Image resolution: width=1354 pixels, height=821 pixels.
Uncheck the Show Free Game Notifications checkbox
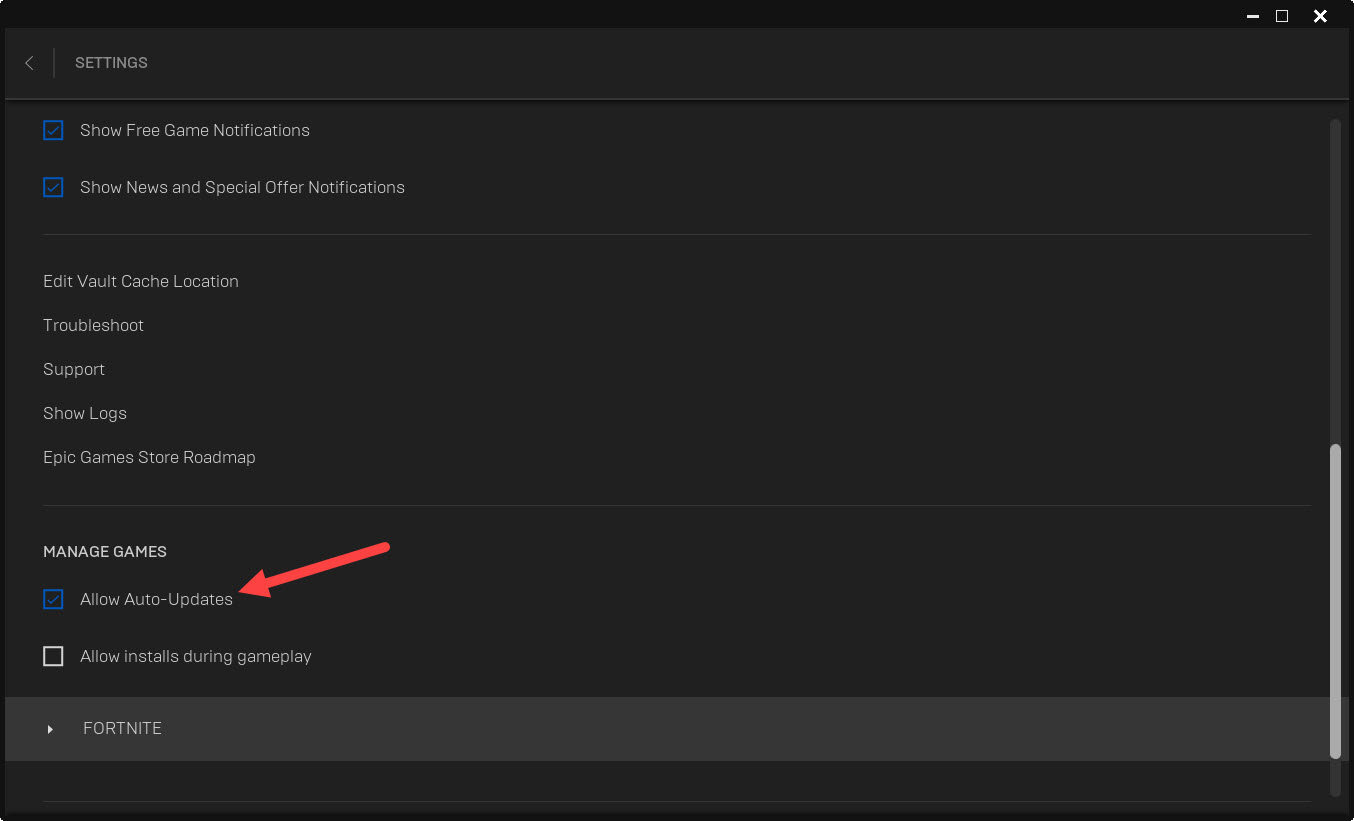pos(53,130)
